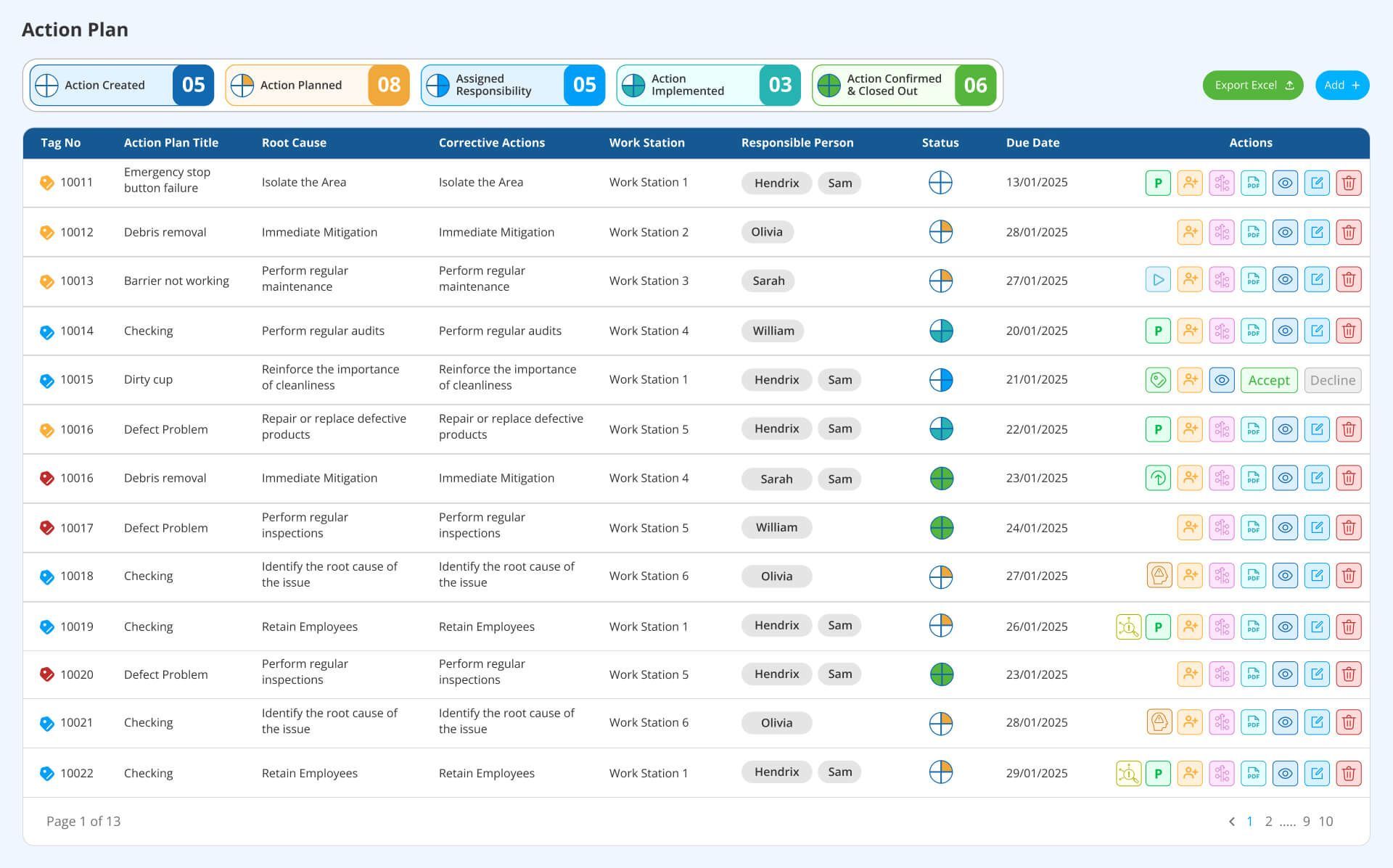Screen dimensions: 1393x868
Task: Go to page 9 of results
Action: click(1306, 821)
